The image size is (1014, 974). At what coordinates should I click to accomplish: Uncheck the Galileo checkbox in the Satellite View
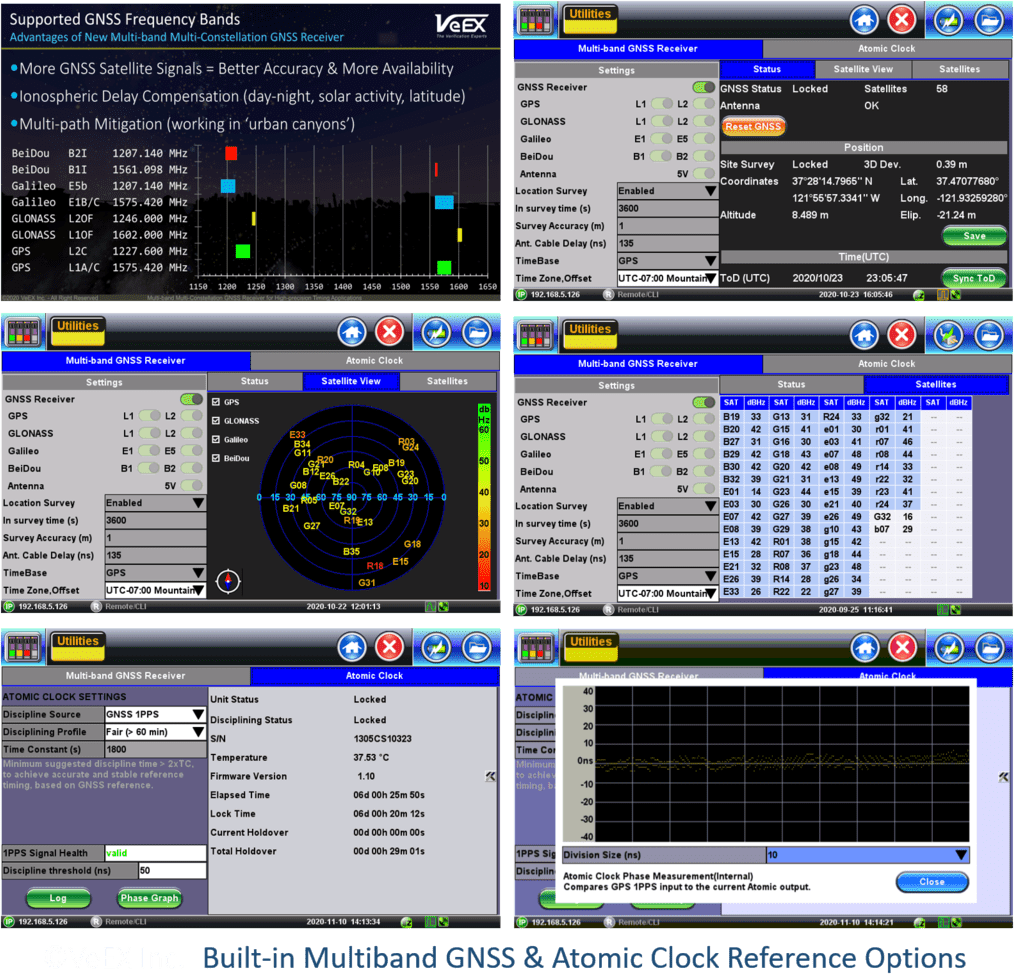pos(216,440)
